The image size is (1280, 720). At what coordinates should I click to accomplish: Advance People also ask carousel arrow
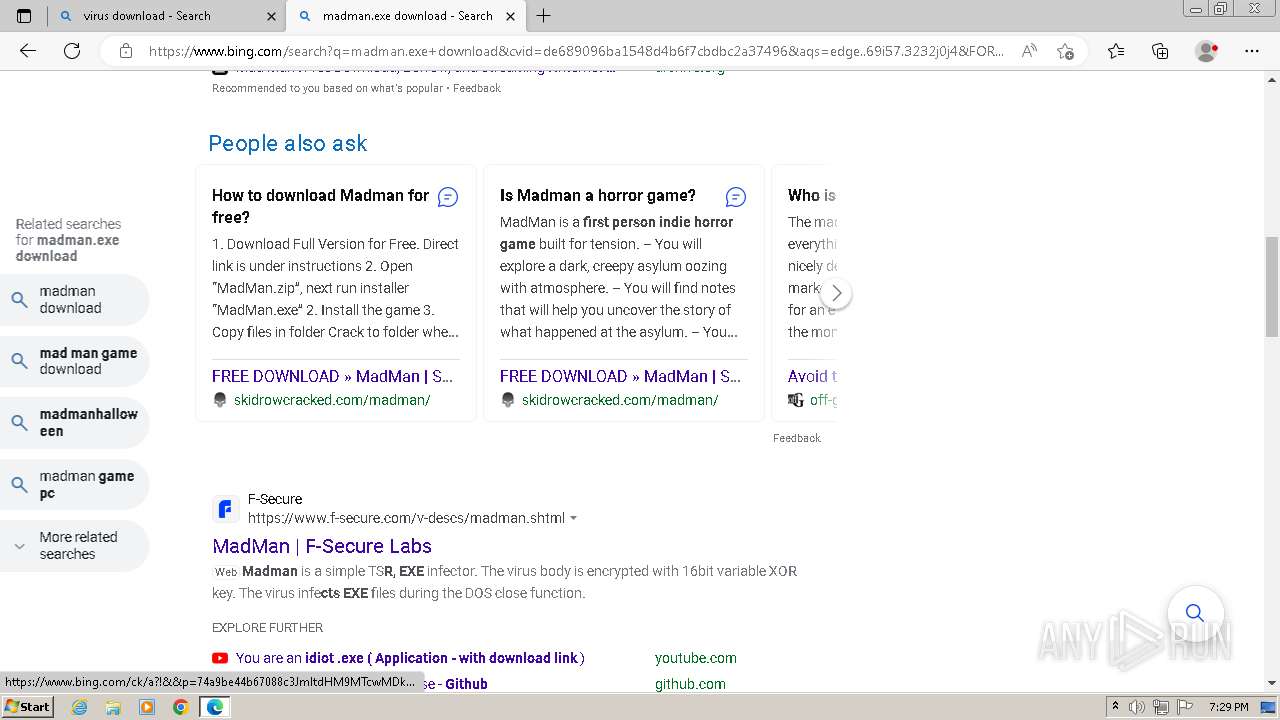(x=836, y=293)
